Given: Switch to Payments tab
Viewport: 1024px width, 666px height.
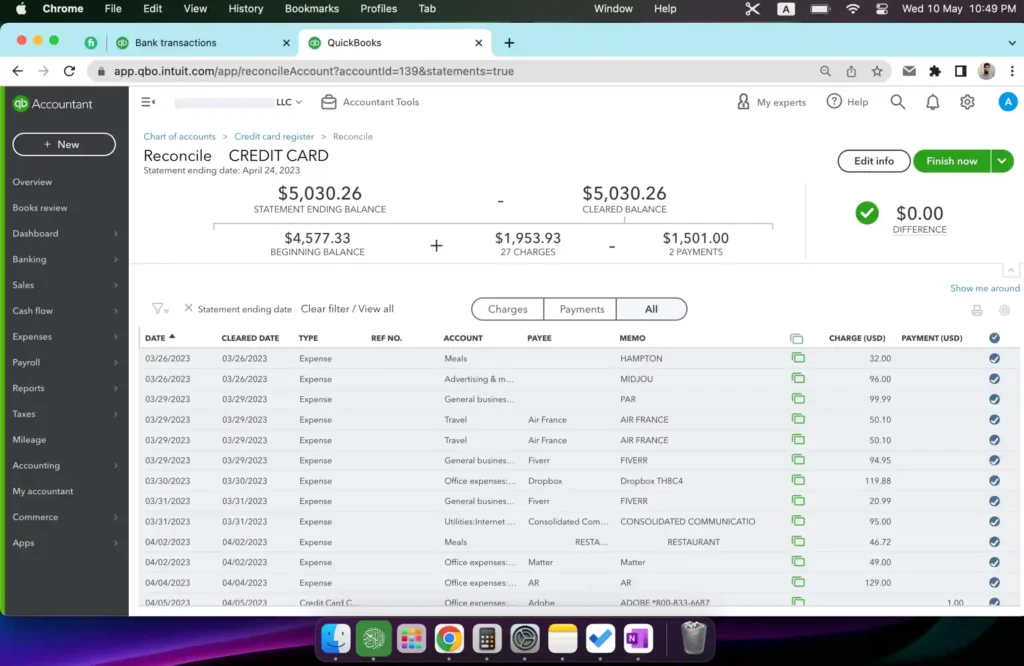Looking at the screenshot, I should coord(581,309).
